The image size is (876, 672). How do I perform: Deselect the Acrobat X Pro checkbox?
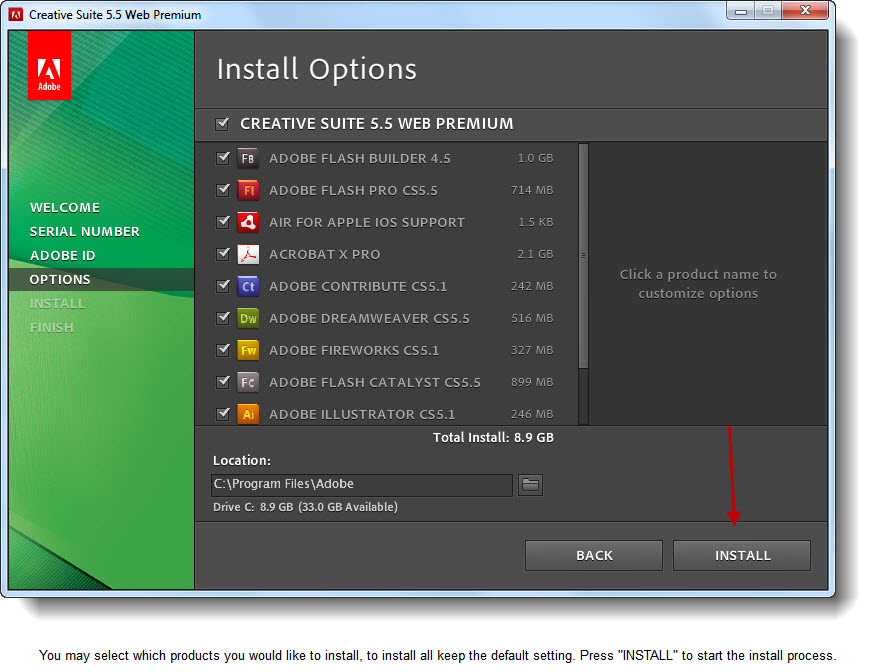point(223,254)
